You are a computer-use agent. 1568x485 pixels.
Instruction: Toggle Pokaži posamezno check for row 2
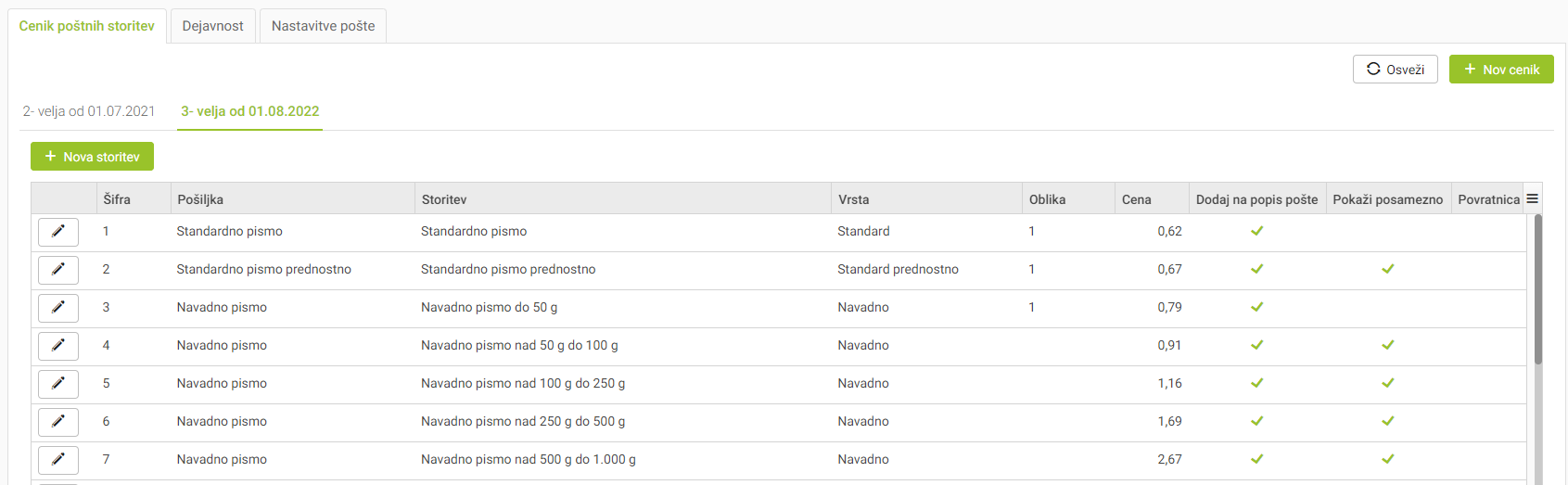(1388, 269)
